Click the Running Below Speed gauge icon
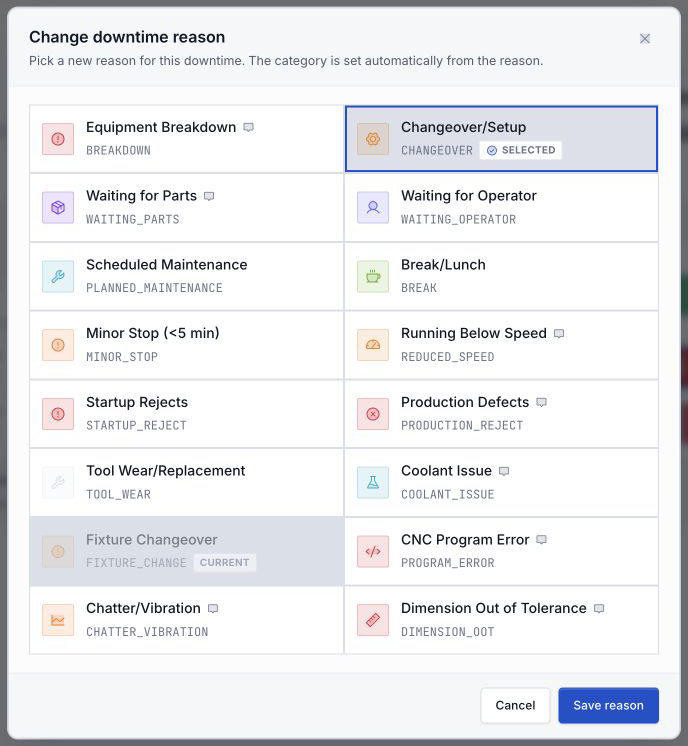Screen dimensions: 688x746 (x=373, y=345)
